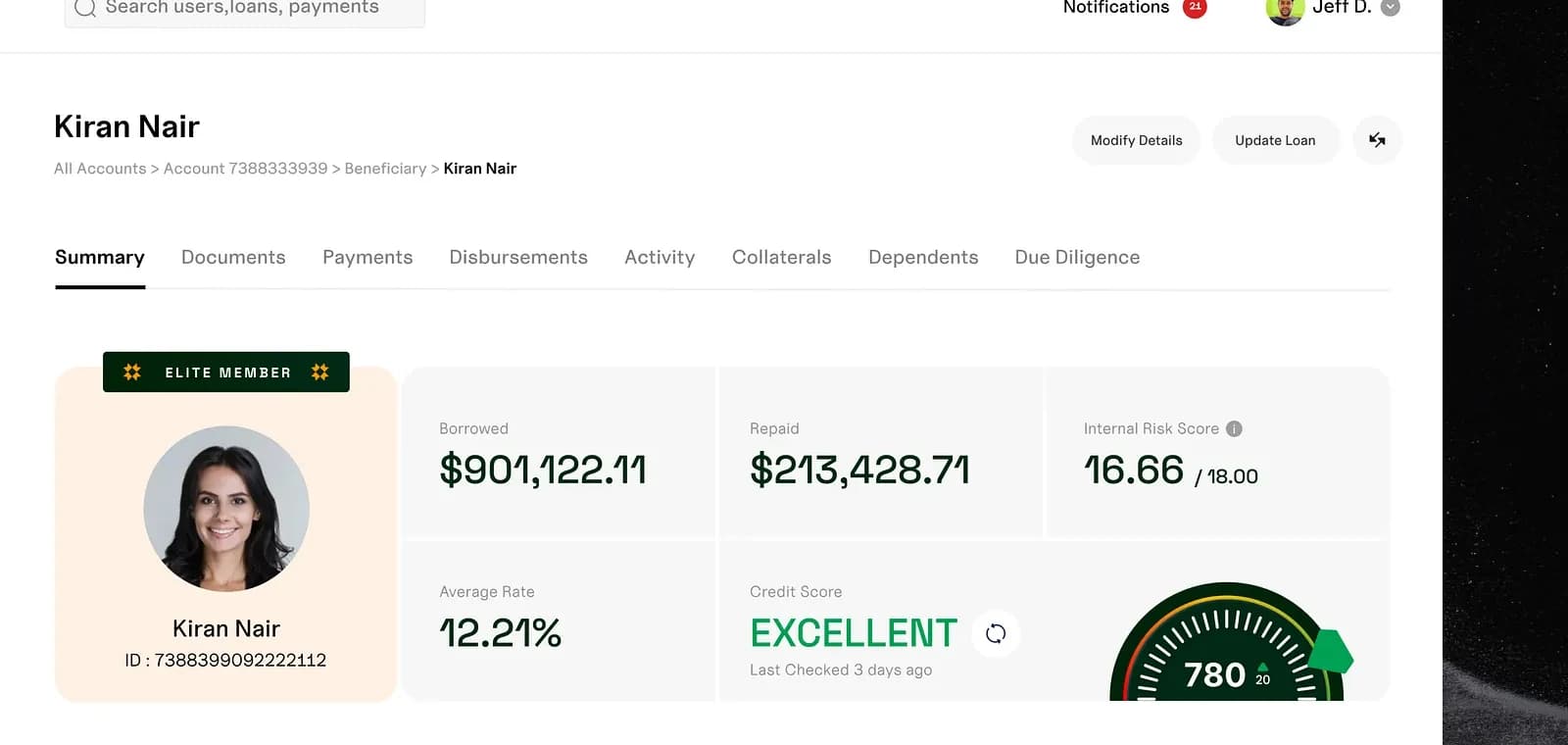Click Kiran Nair name under the photo
1568x745 pixels.
(226, 628)
